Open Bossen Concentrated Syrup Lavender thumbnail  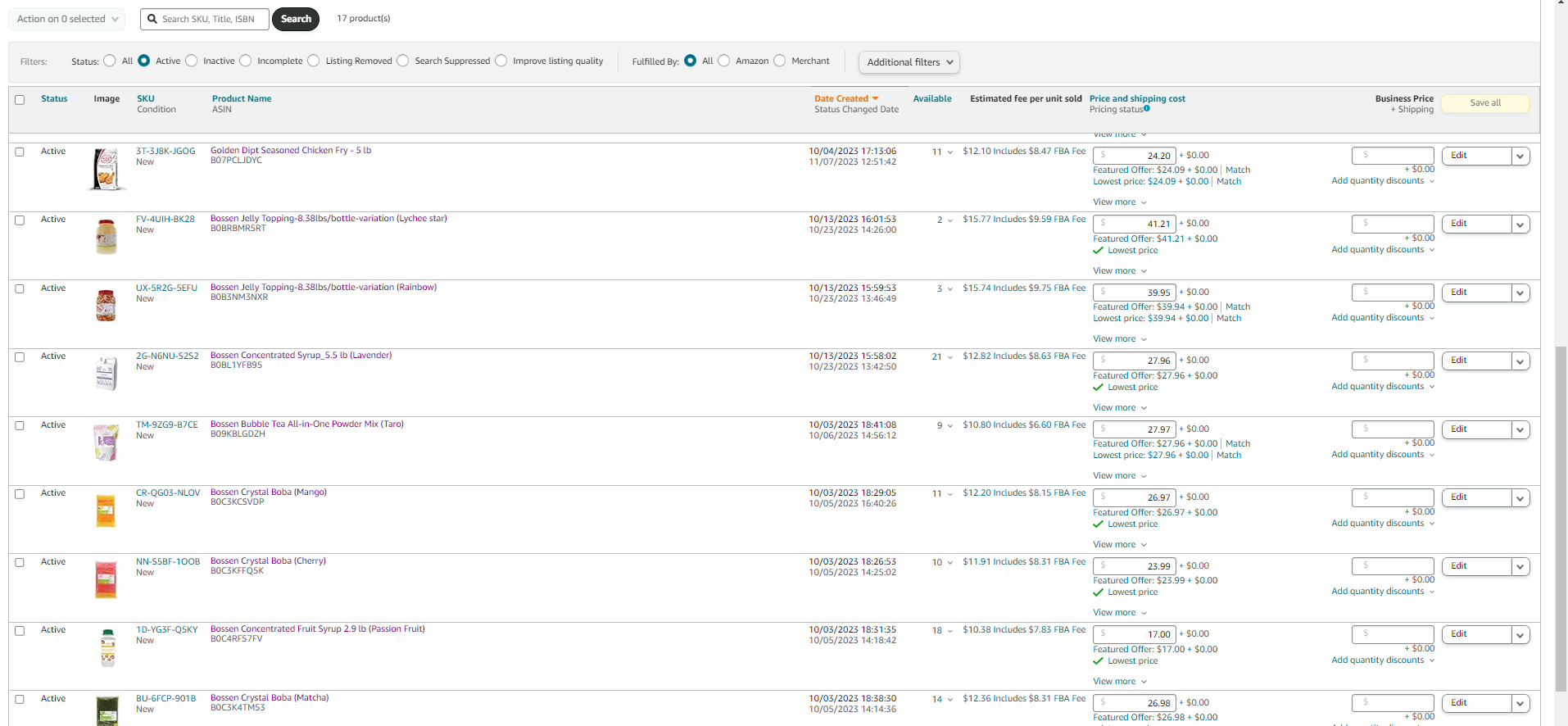106,374
